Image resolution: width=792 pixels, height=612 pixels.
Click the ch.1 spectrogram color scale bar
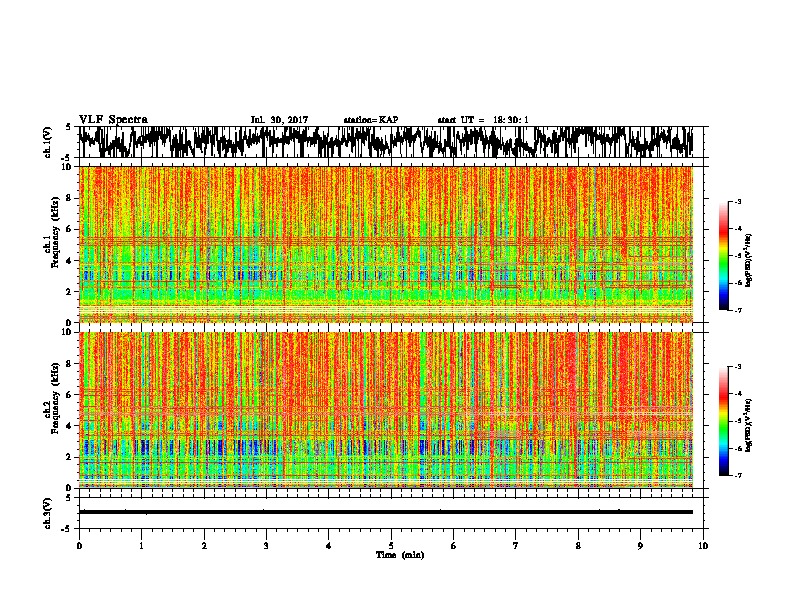click(x=724, y=256)
